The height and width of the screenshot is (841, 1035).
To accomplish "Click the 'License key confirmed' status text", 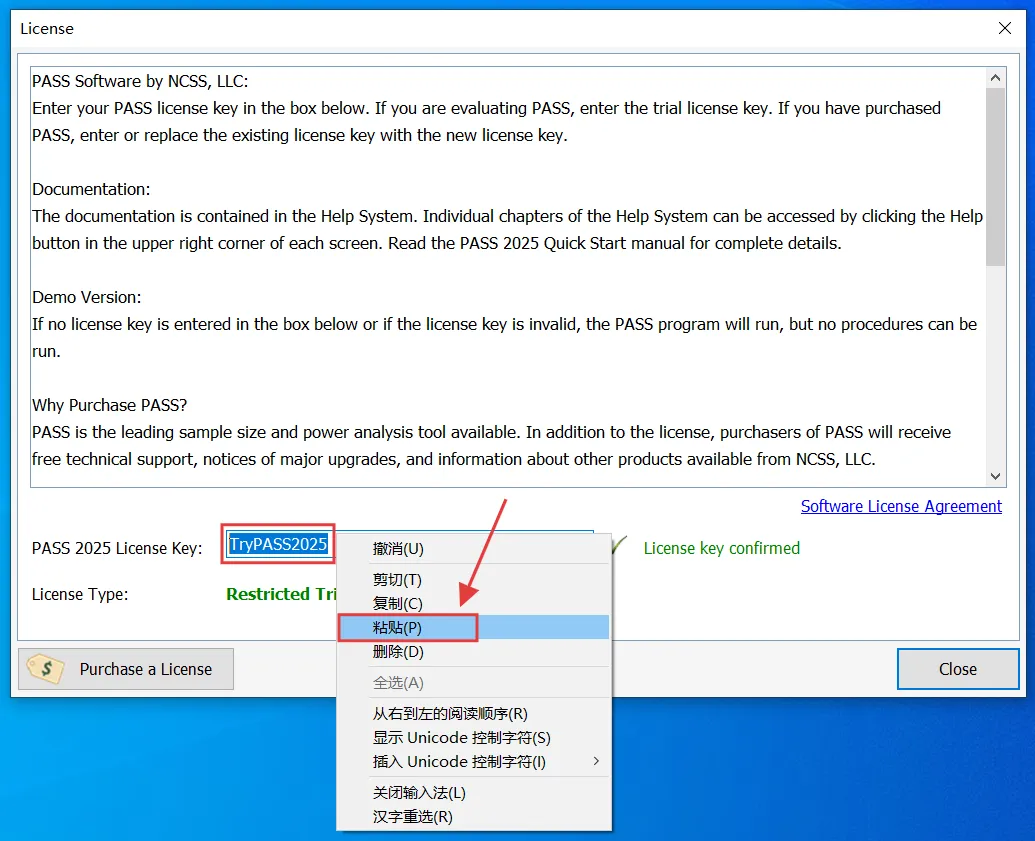I will 721,549.
